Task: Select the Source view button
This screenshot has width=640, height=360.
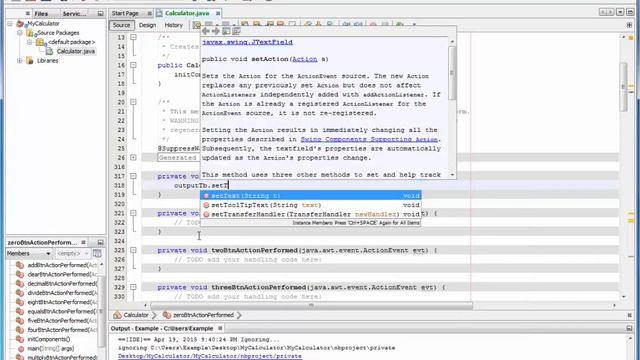Action: point(121,25)
